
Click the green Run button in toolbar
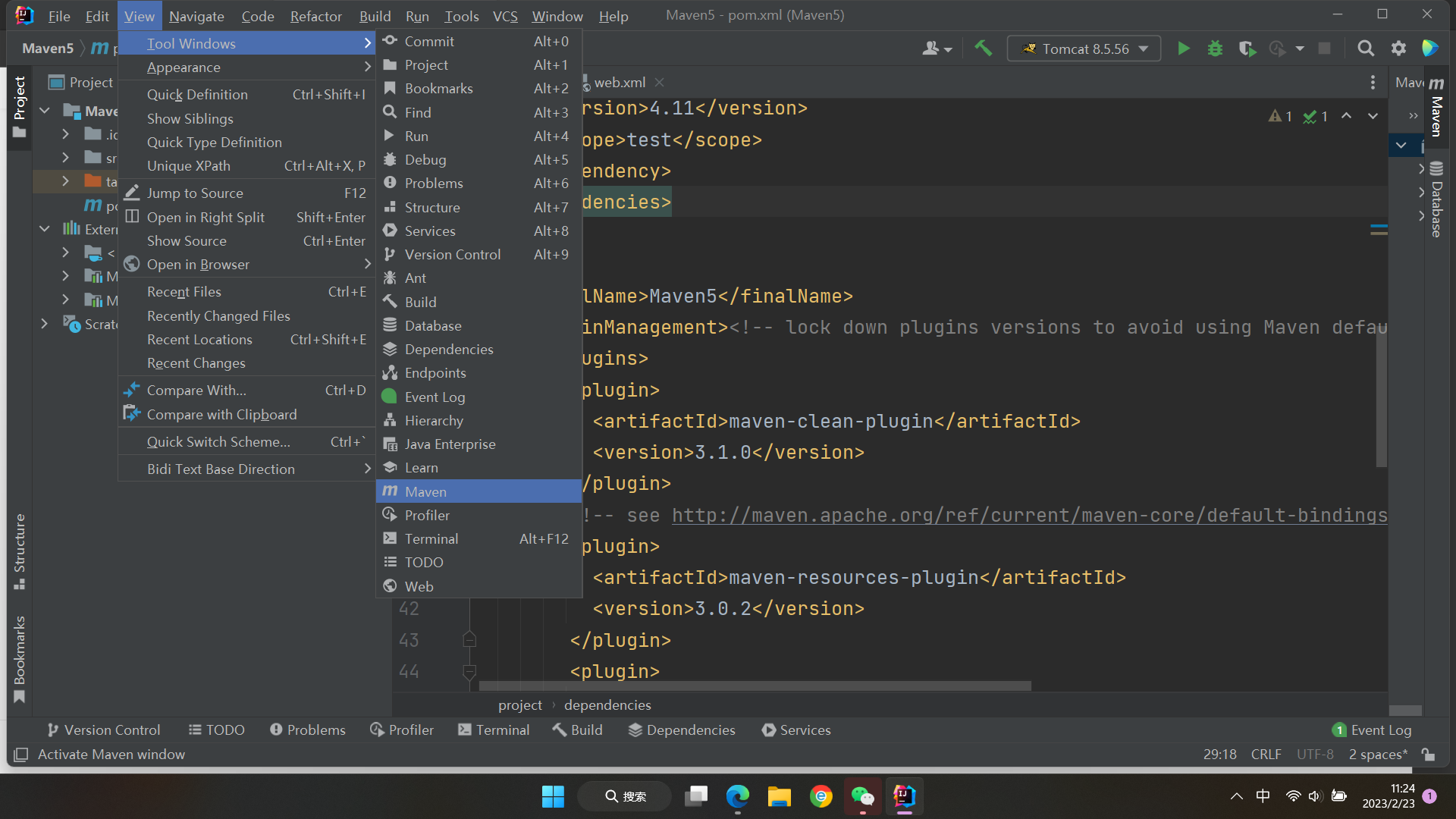pyautogui.click(x=1183, y=49)
